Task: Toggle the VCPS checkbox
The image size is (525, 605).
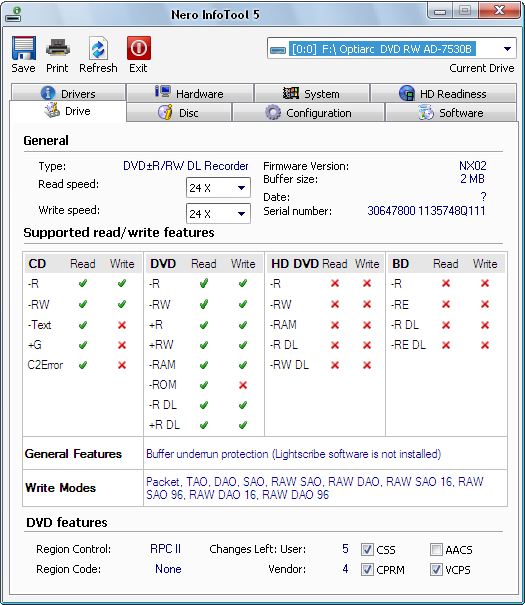Action: [x=436, y=570]
